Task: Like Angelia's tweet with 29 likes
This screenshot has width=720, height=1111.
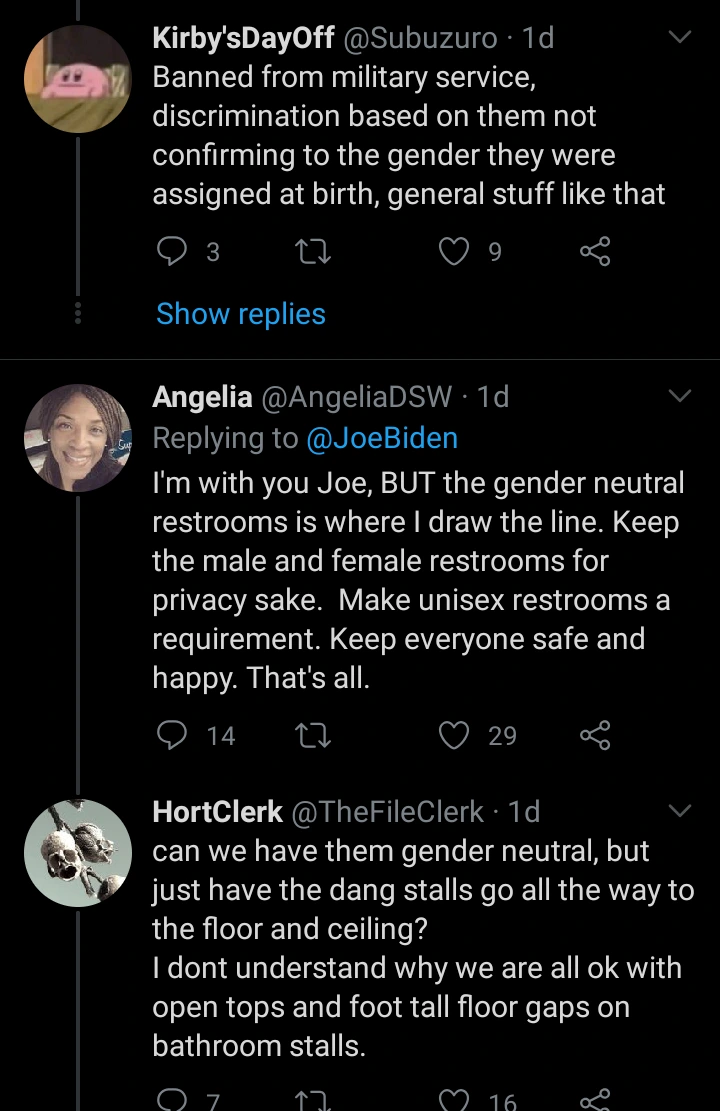Action: pos(455,736)
